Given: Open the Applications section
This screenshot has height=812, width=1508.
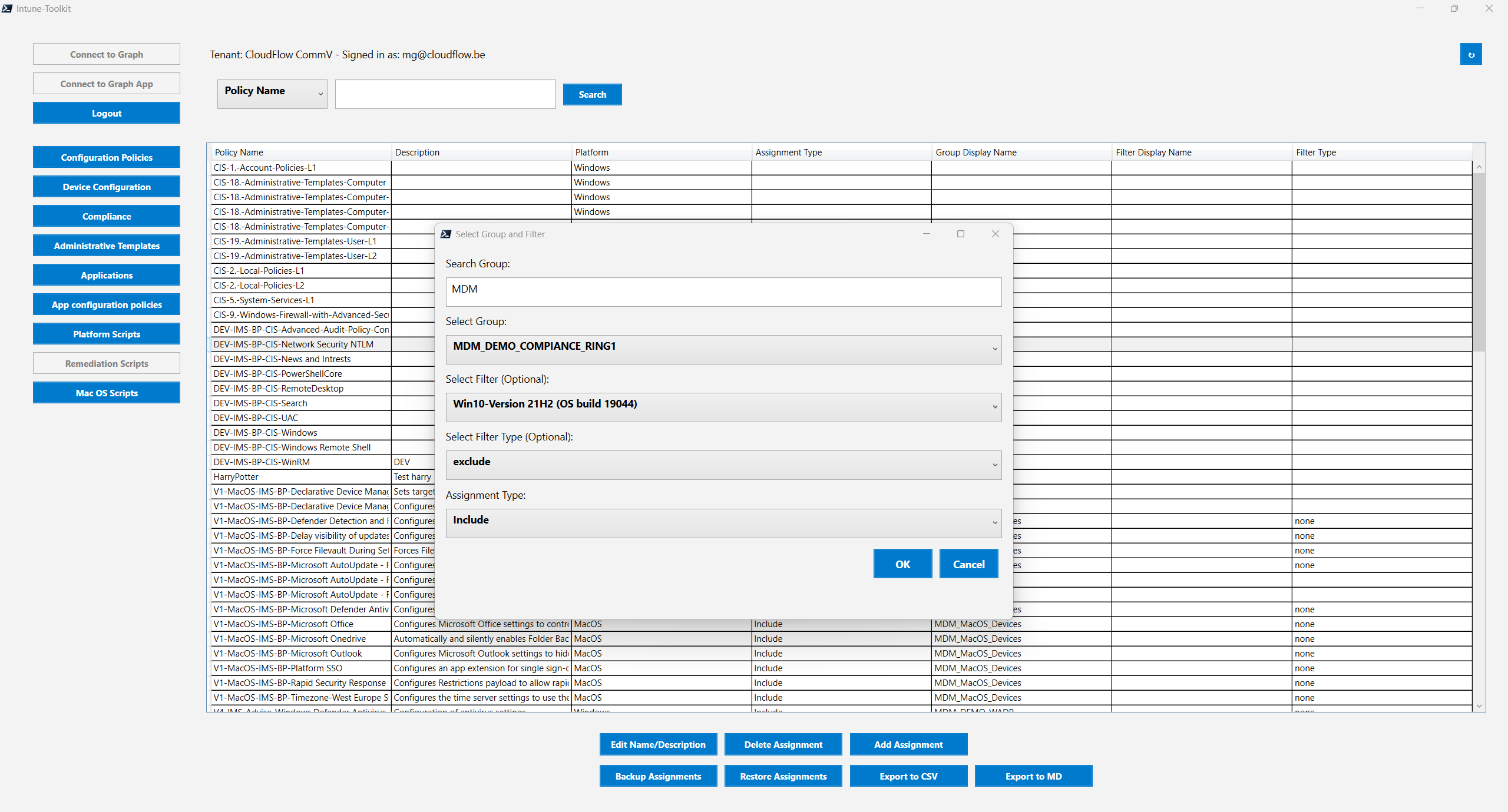Looking at the screenshot, I should pyautogui.click(x=106, y=274).
